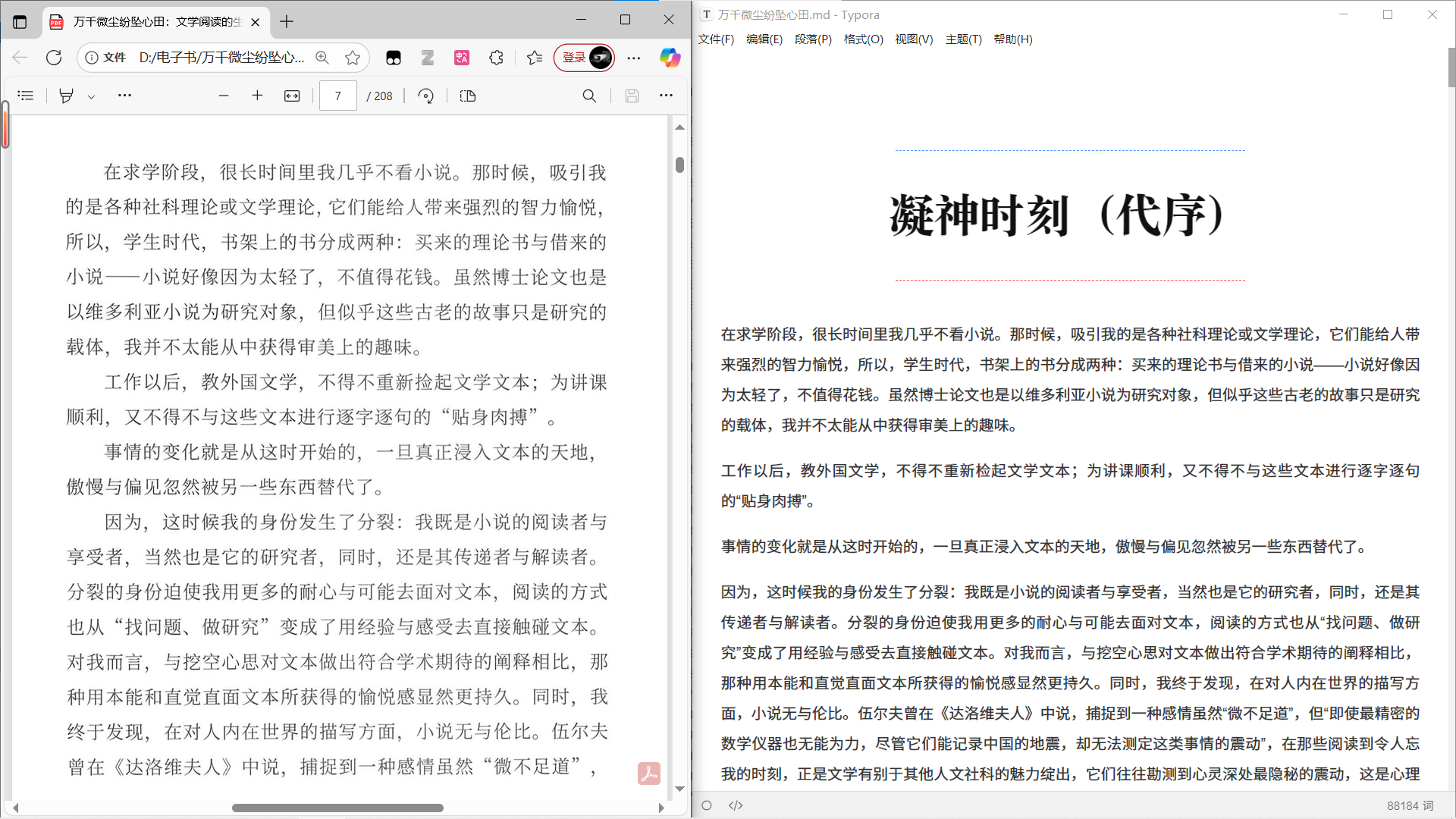The width and height of the screenshot is (1456, 819).
Task: Add the page to favorites with the star
Action: click(x=353, y=58)
